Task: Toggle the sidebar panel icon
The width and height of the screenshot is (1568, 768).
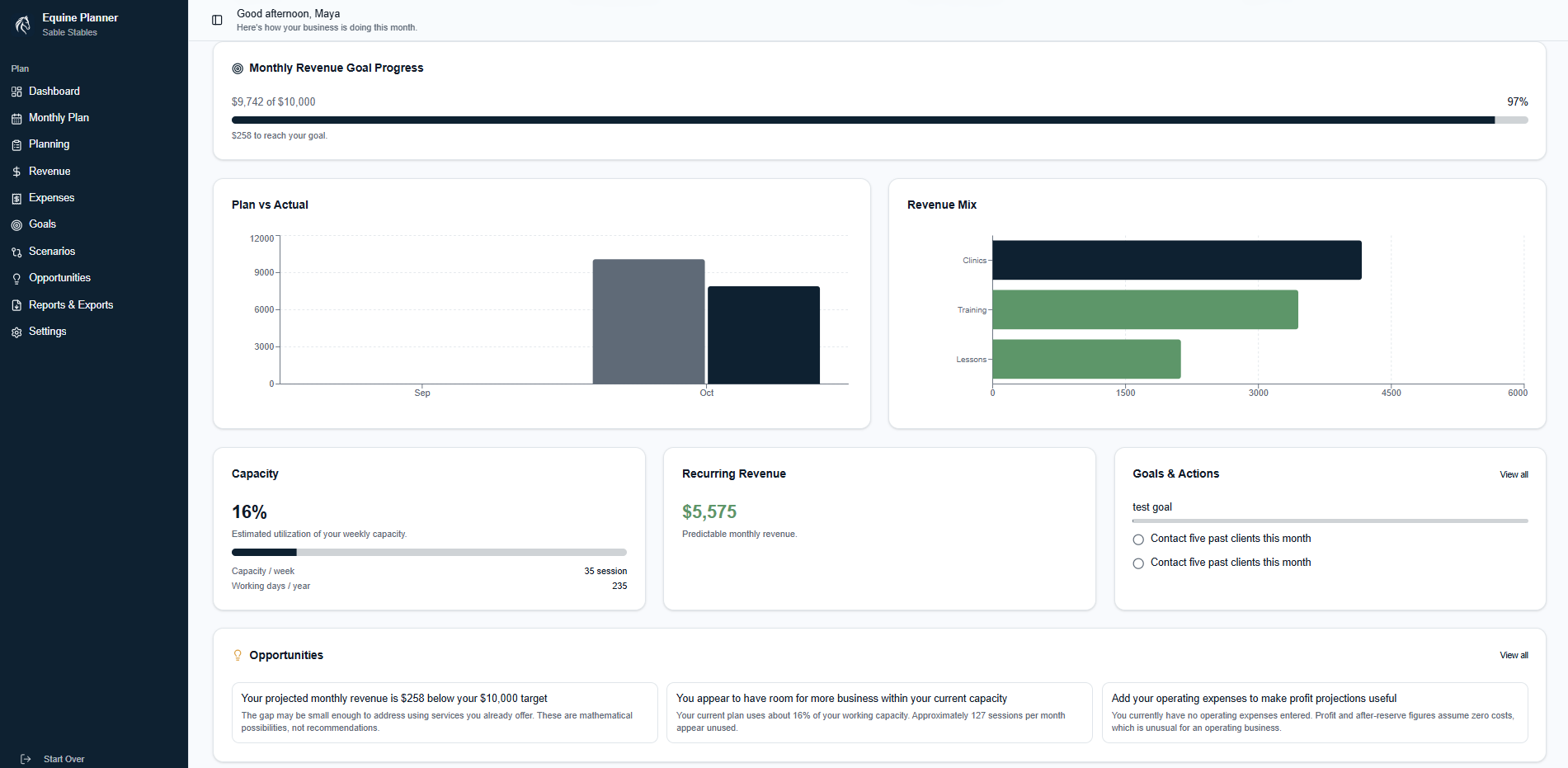Action: click(x=217, y=20)
